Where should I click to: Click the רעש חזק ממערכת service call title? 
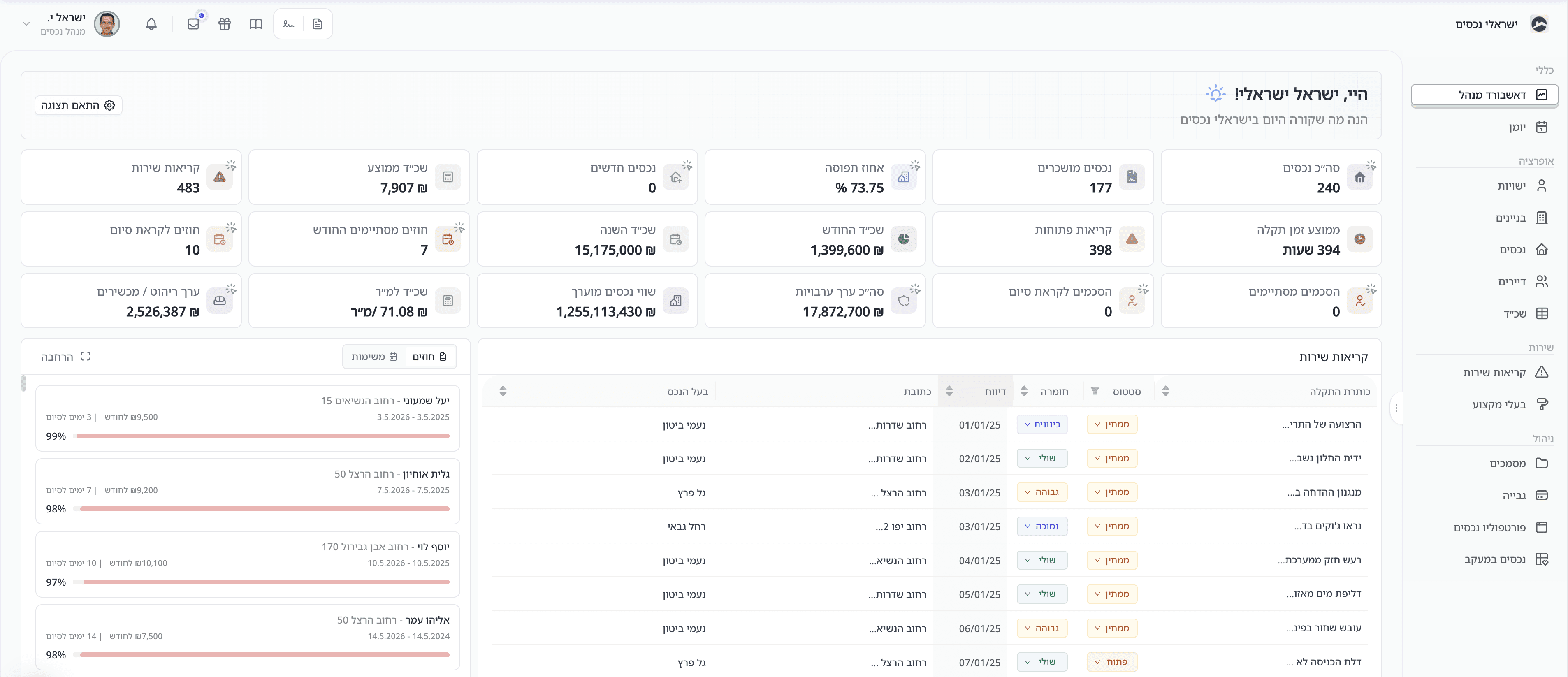click(x=1319, y=560)
